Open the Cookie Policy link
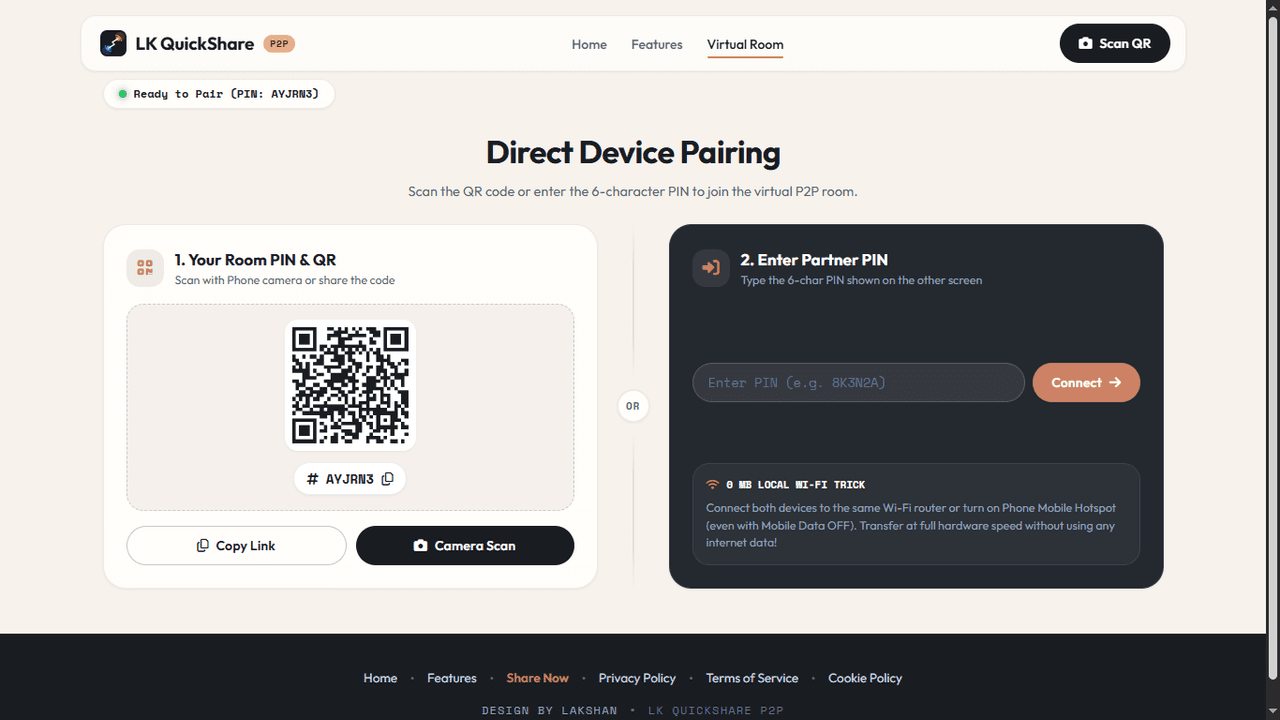1280x720 pixels. [x=865, y=678]
